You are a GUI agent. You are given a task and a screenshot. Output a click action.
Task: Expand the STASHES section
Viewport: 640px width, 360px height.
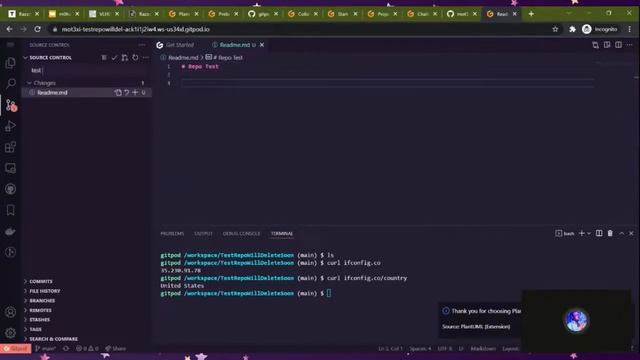(x=39, y=320)
